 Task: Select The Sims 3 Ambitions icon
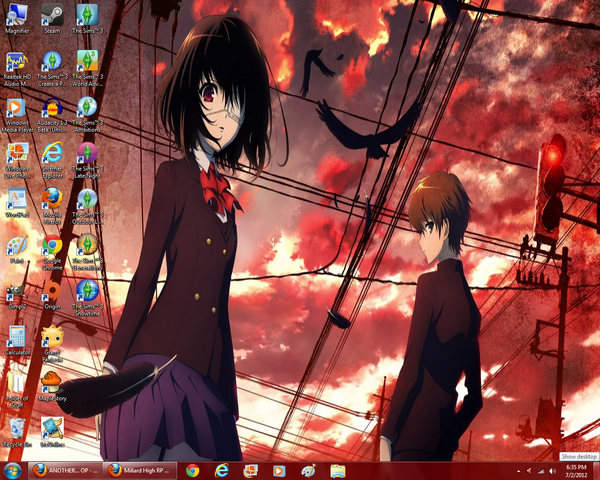pyautogui.click(x=87, y=115)
